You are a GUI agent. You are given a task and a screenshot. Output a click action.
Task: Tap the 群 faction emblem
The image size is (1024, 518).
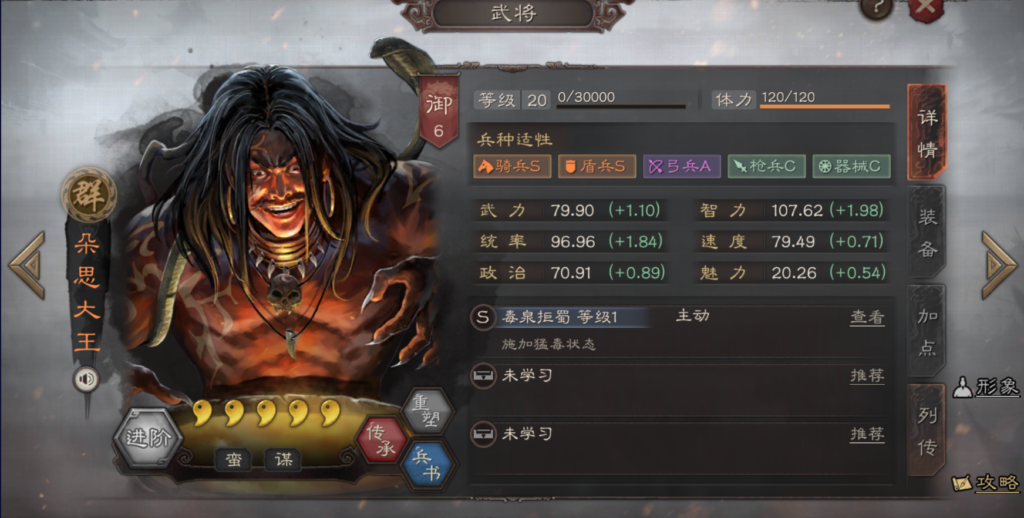pyautogui.click(x=89, y=195)
